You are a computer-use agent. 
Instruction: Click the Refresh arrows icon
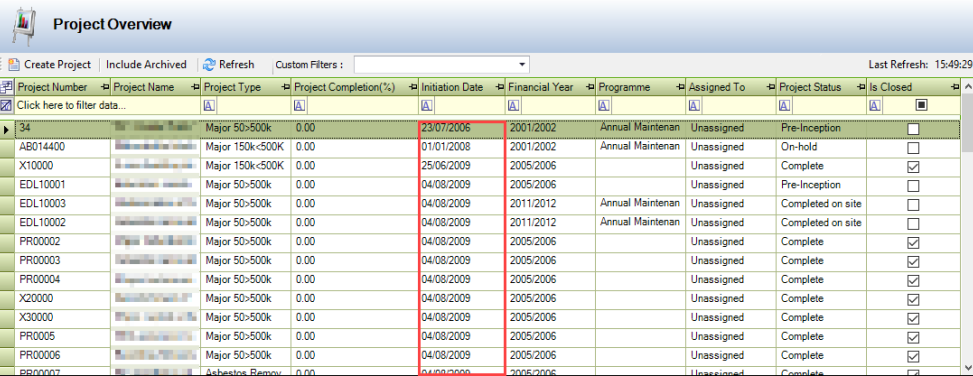point(209,65)
